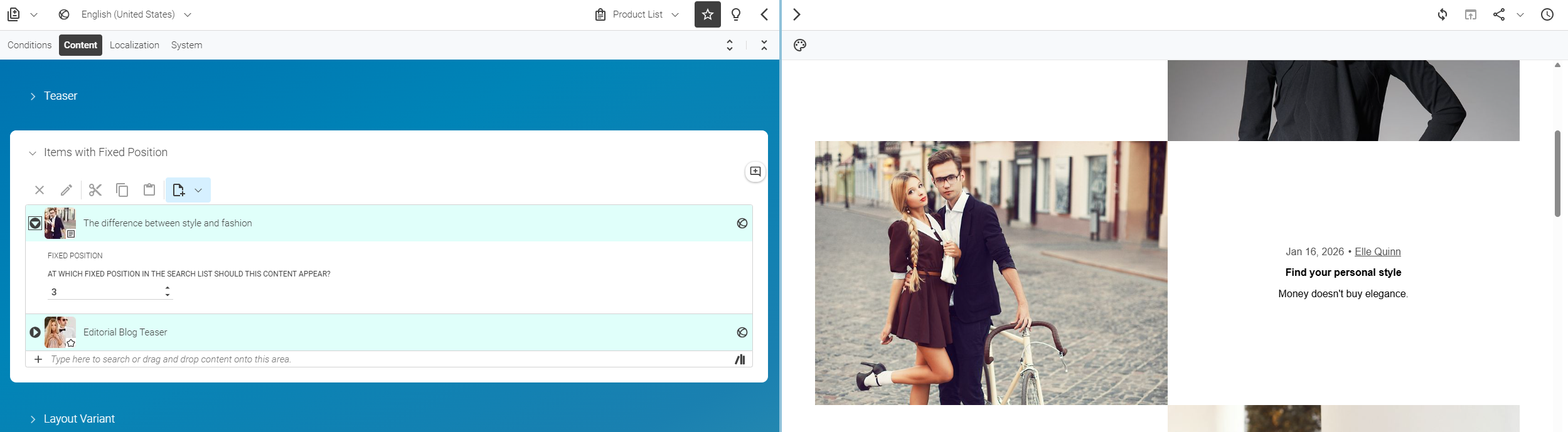Switch to the Localization tab

(x=134, y=45)
